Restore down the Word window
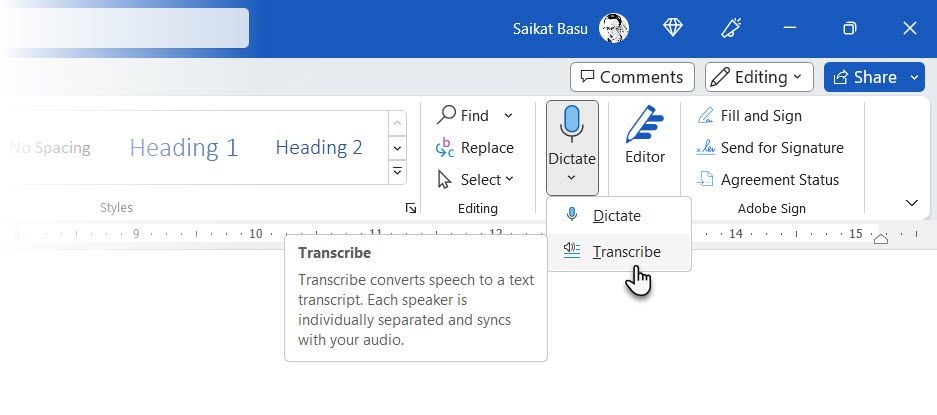Image resolution: width=937 pixels, height=415 pixels. (849, 28)
